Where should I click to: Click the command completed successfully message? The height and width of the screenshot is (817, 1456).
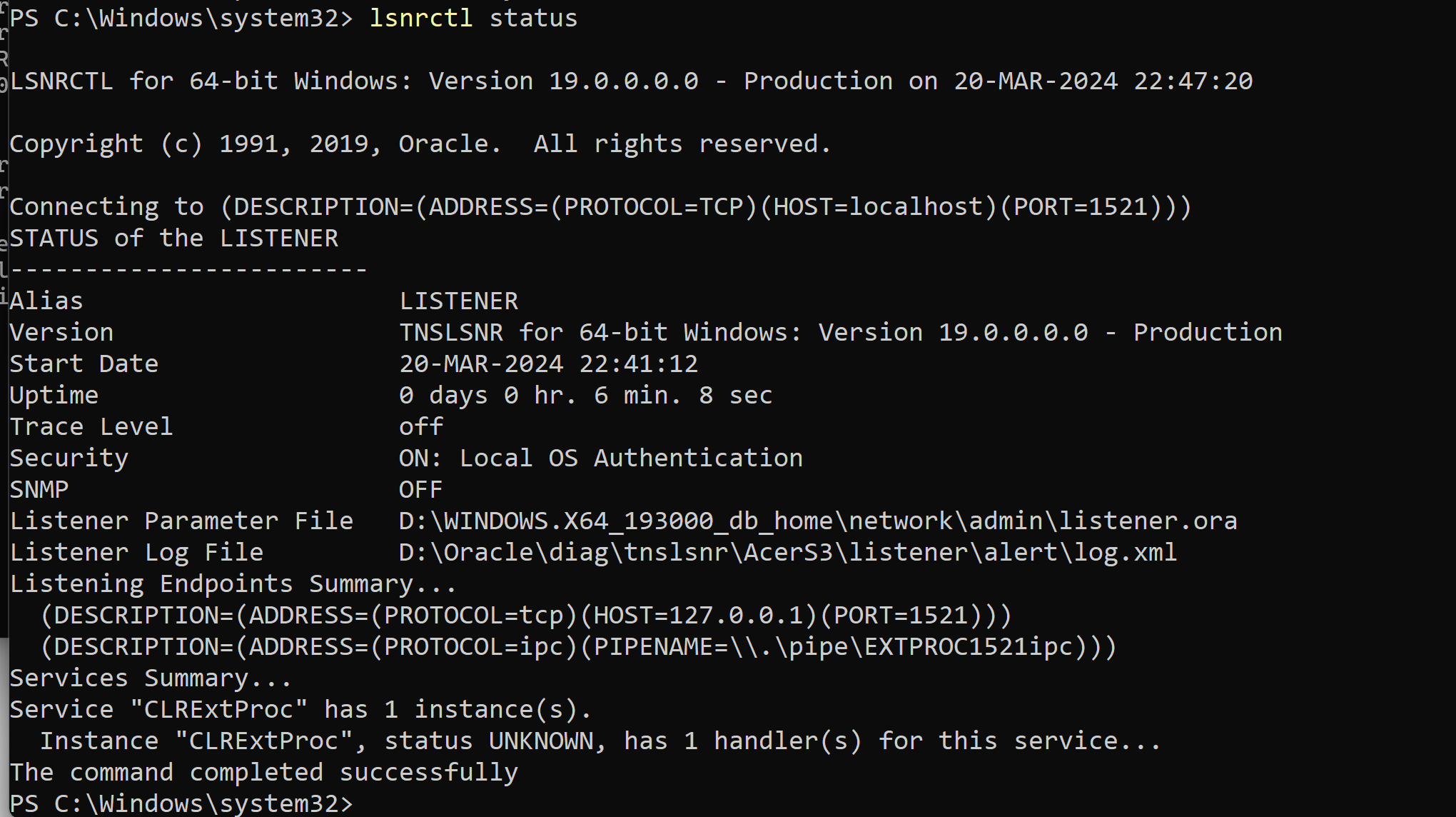[x=263, y=773]
